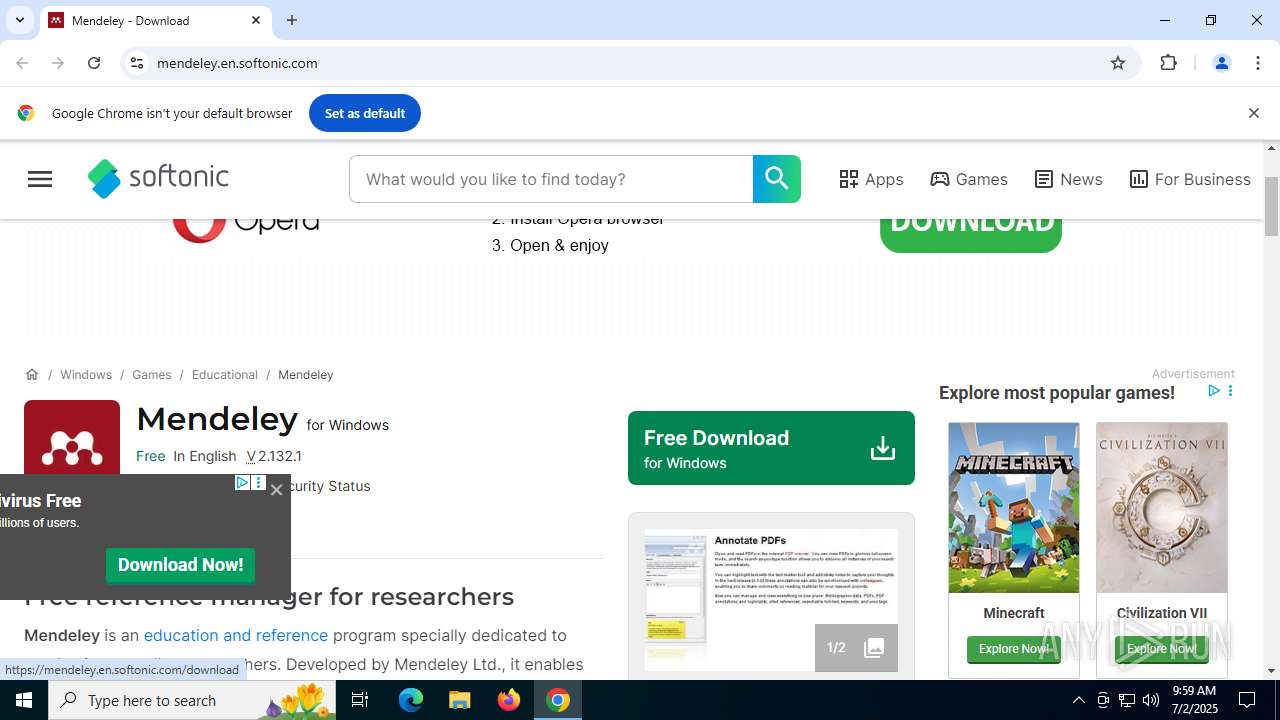
Task: Click the Mendeley app logo
Action: click(x=72, y=437)
